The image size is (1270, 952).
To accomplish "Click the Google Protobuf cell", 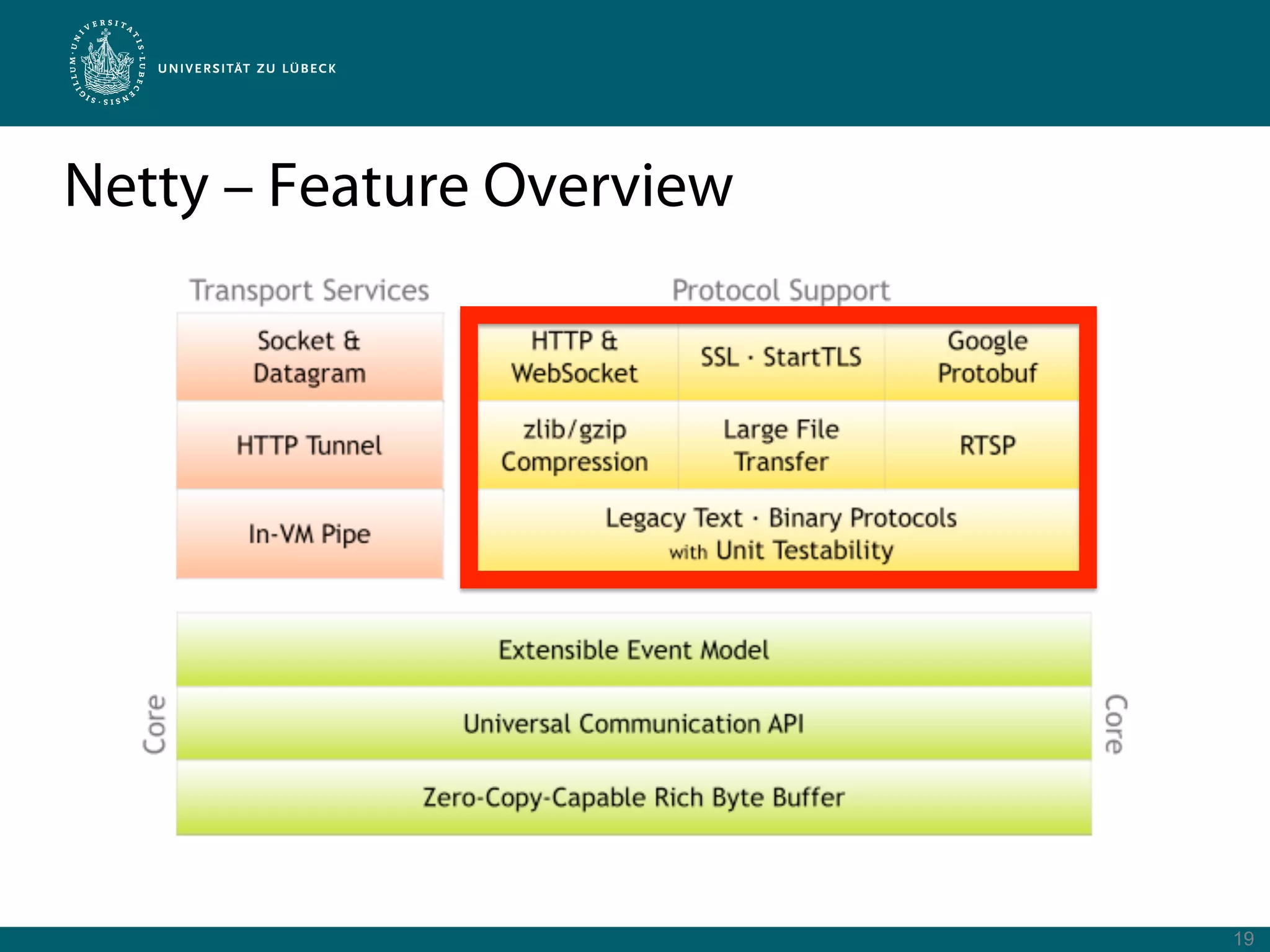I will click(x=987, y=357).
